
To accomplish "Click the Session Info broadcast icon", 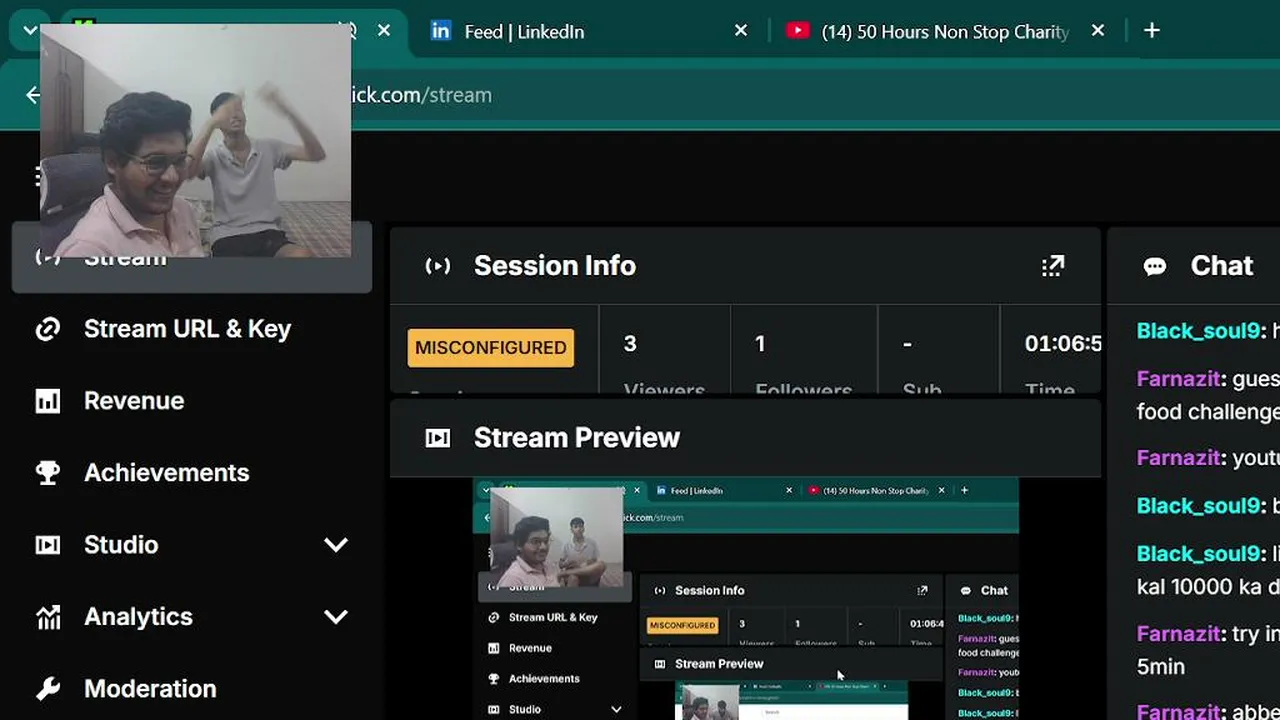I will [x=438, y=266].
